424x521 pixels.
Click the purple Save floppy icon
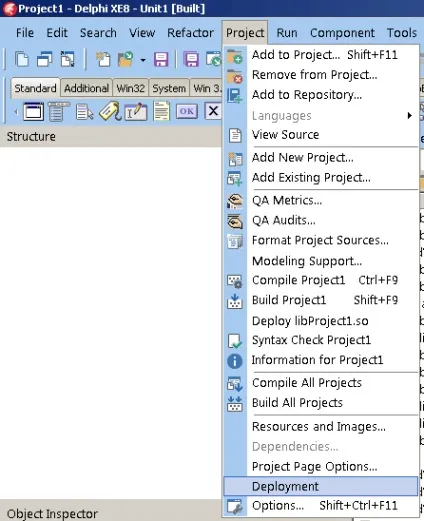[x=161, y=59]
